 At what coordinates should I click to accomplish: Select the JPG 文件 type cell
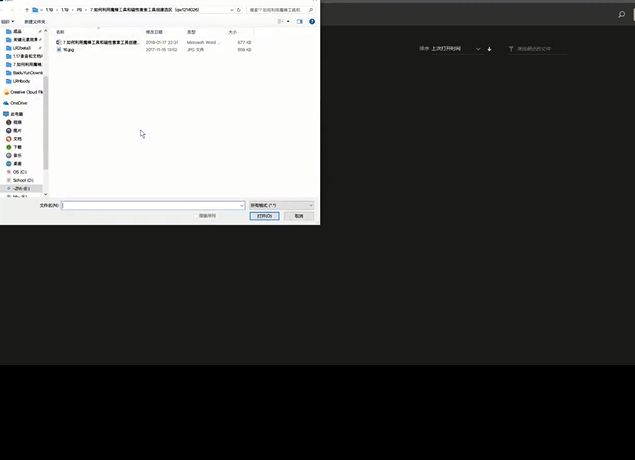click(x=195, y=49)
